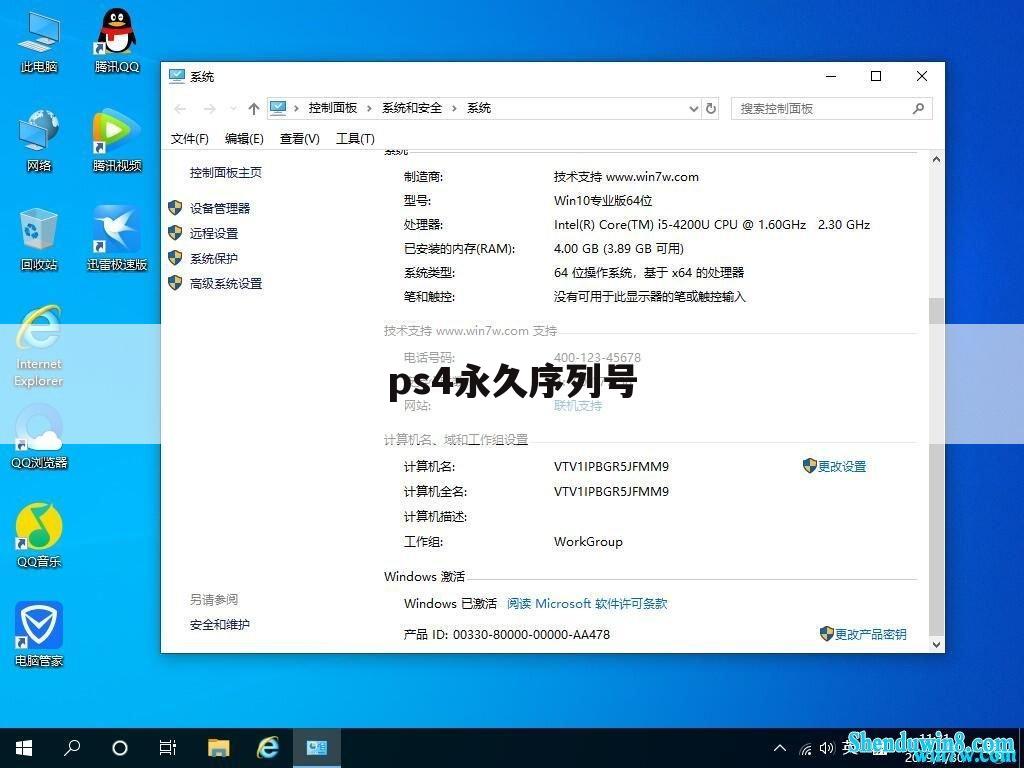This screenshot has width=1024, height=768.
Task: Expand the chevron after 系统和安全 in the breadcrumb
Action: [455, 108]
